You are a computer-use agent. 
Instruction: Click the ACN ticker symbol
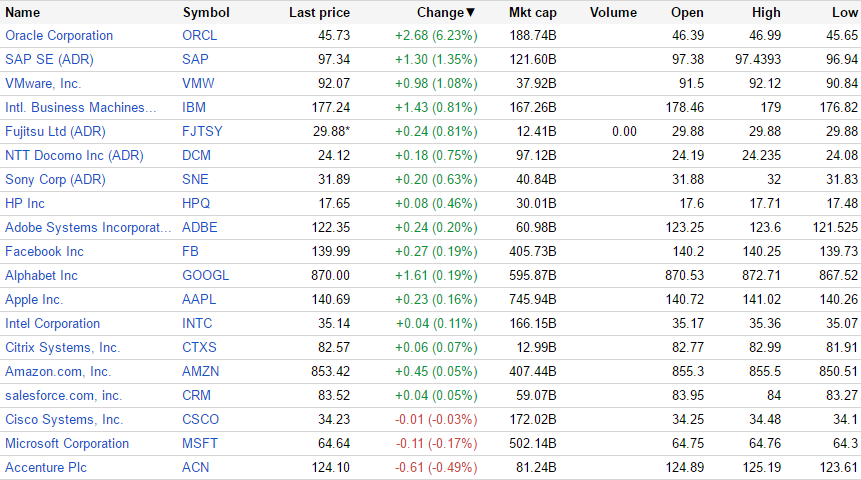(196, 468)
